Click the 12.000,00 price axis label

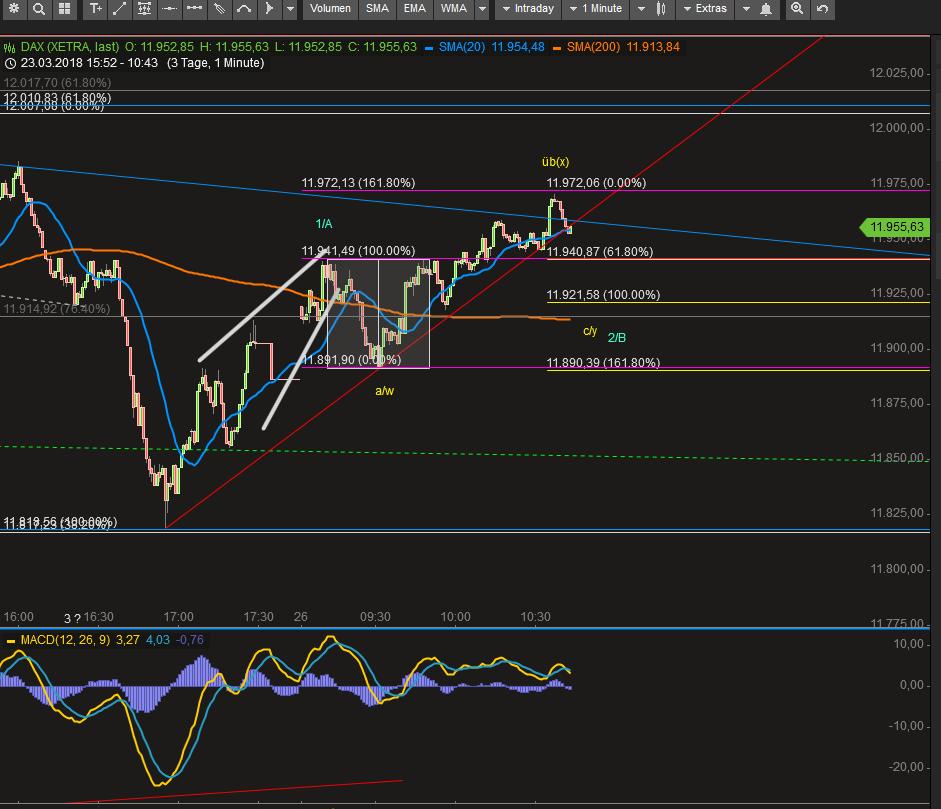(897, 128)
